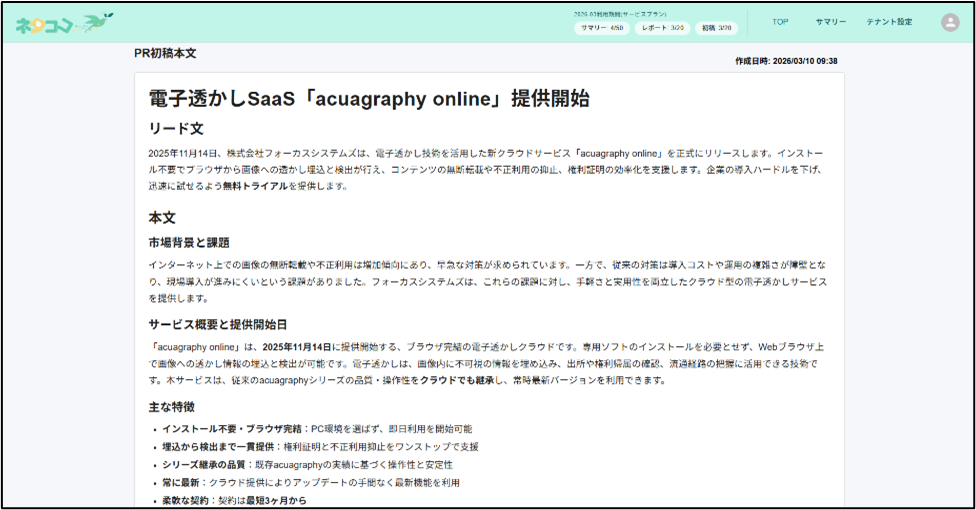This screenshot has height=510, width=976.
Task: Go to the TOP page
Action: point(780,22)
